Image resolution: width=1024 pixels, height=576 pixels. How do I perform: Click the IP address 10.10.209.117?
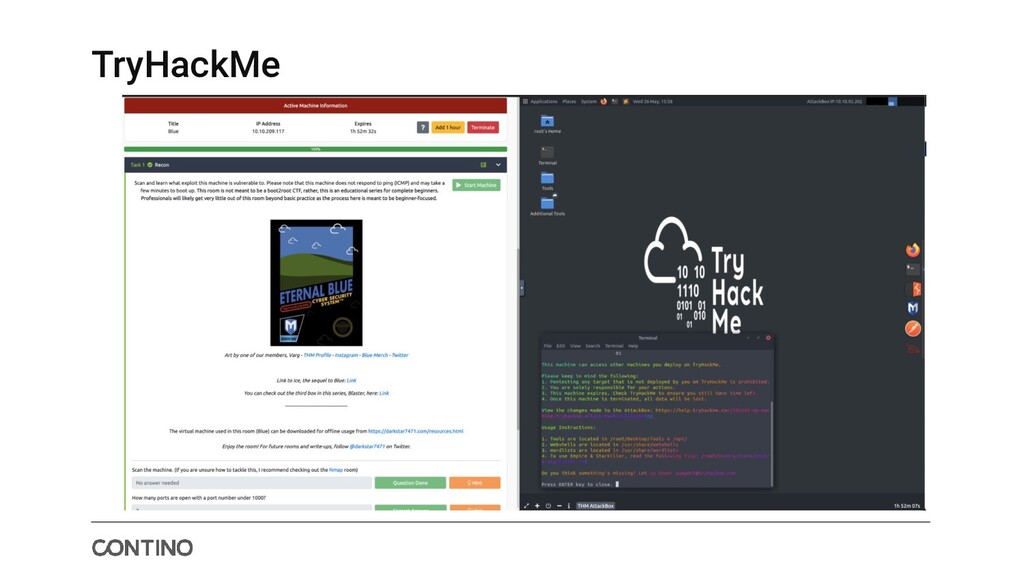point(268,131)
